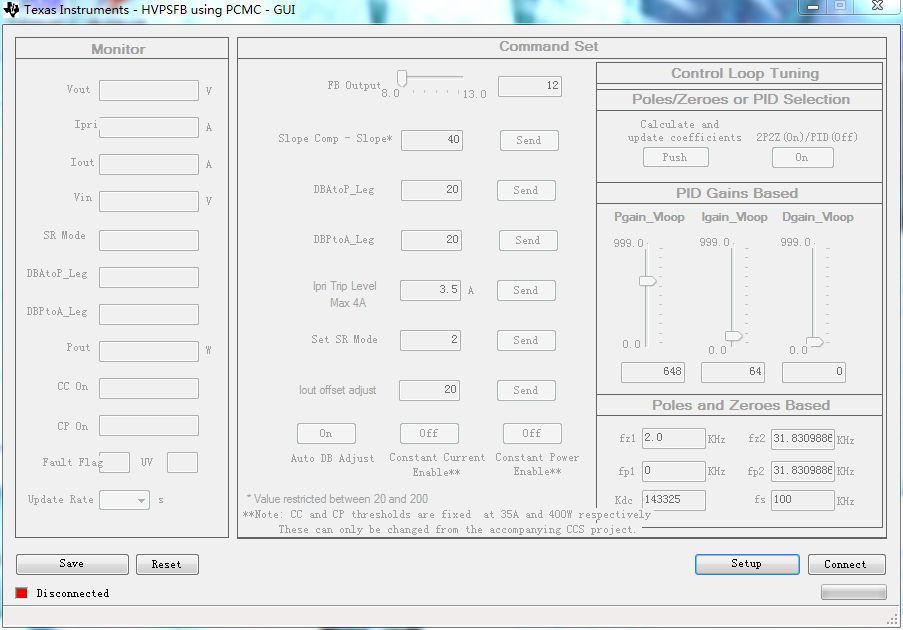
Task: Click the Dgain_Vloop slider handle
Action: click(815, 341)
